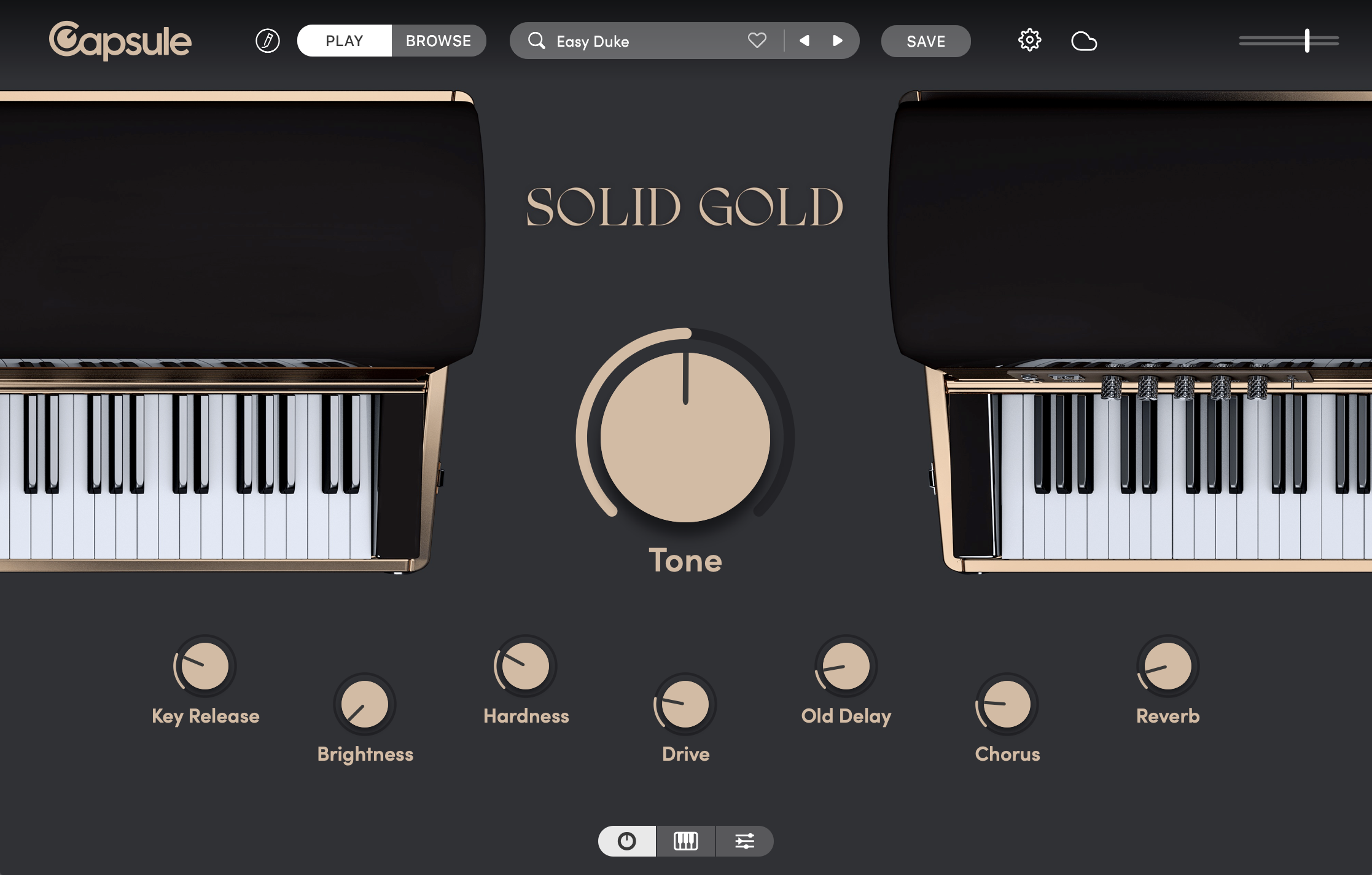1372x875 pixels.
Task: Step to the previous preset
Action: pos(804,41)
